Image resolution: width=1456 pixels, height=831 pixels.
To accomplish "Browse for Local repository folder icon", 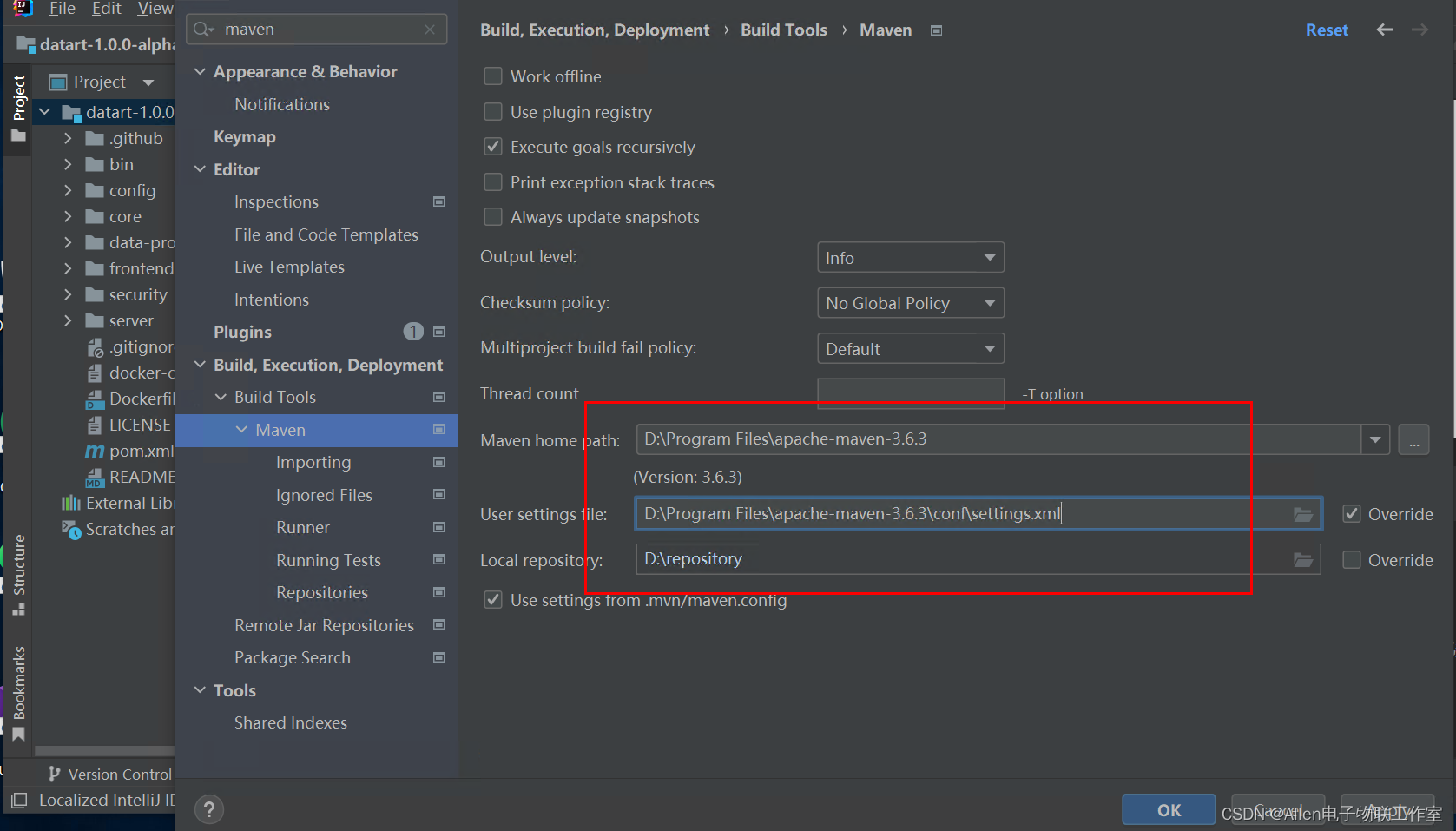I will [x=1303, y=559].
